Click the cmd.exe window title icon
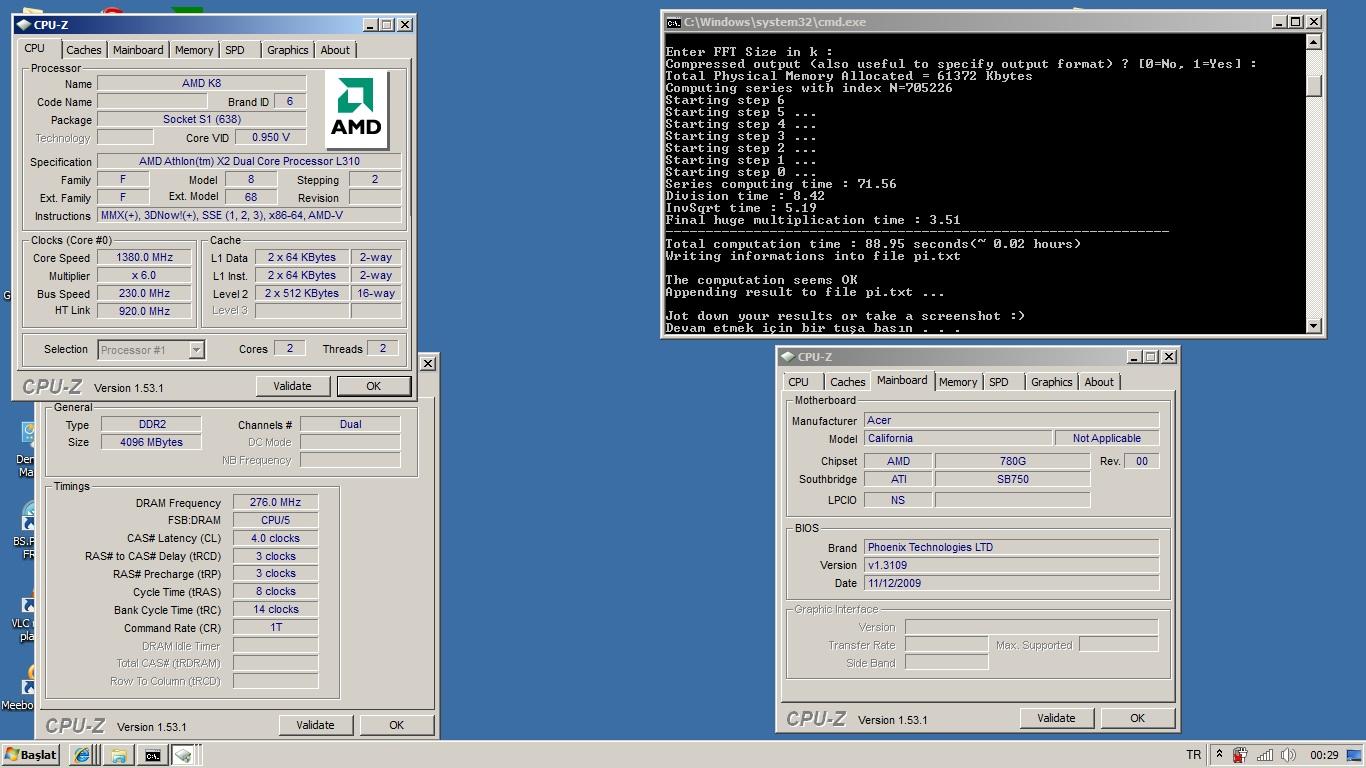 click(674, 22)
